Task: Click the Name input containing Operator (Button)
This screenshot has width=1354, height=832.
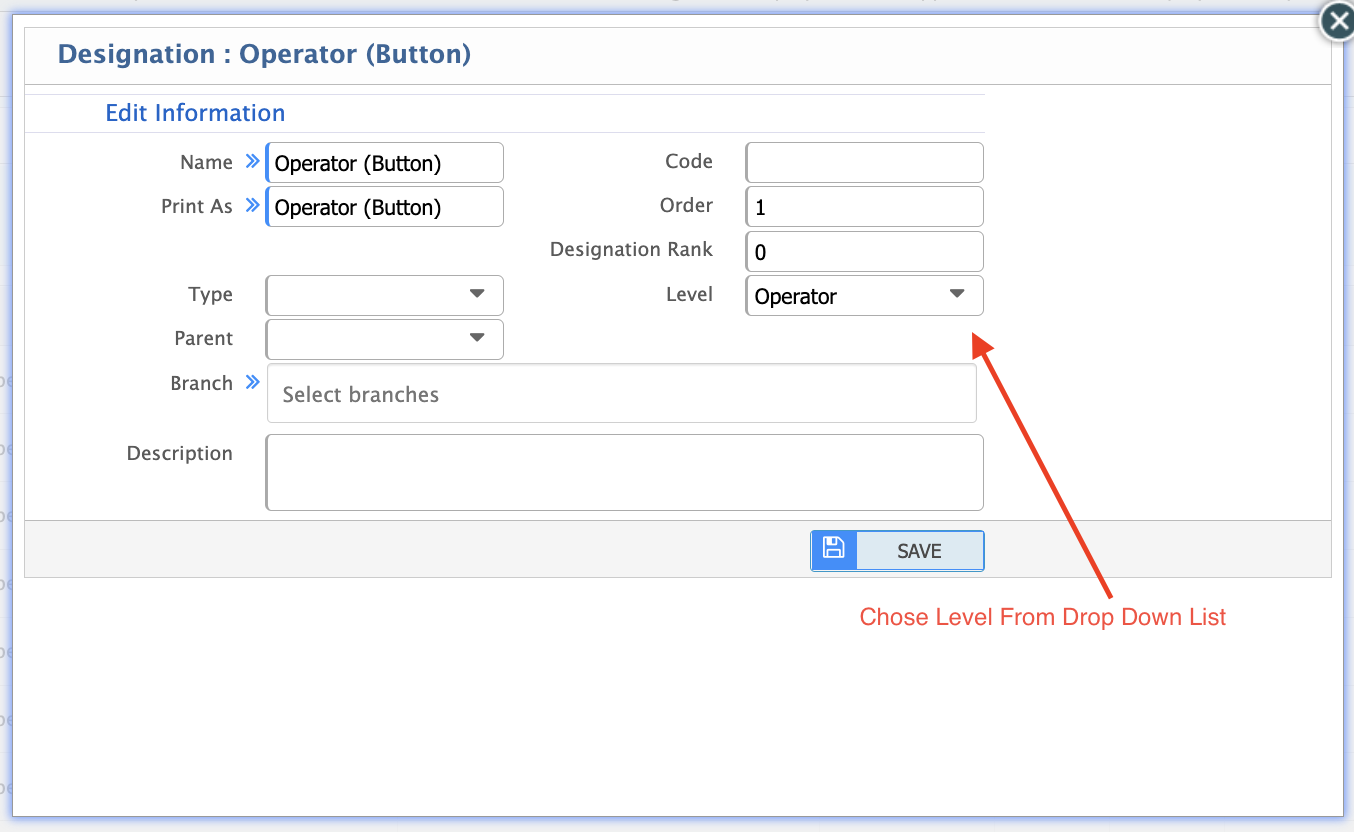Action: coord(384,162)
